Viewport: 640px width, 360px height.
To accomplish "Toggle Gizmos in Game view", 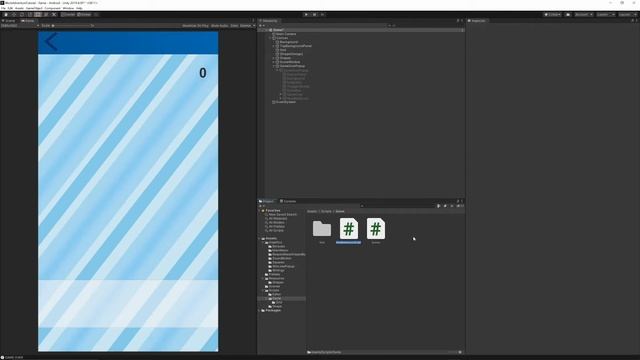I will 246,26.
